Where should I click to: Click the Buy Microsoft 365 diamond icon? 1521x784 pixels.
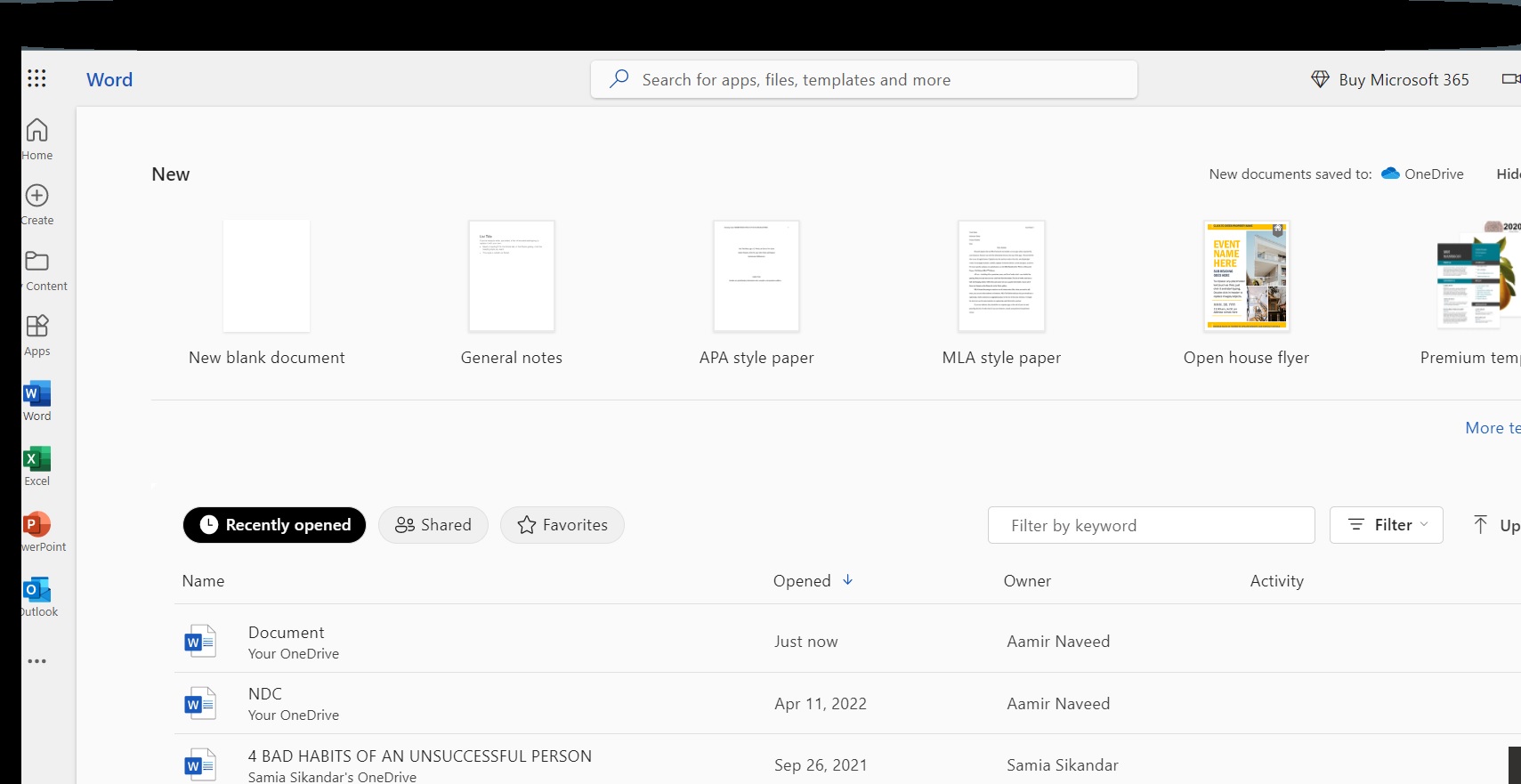point(1320,79)
